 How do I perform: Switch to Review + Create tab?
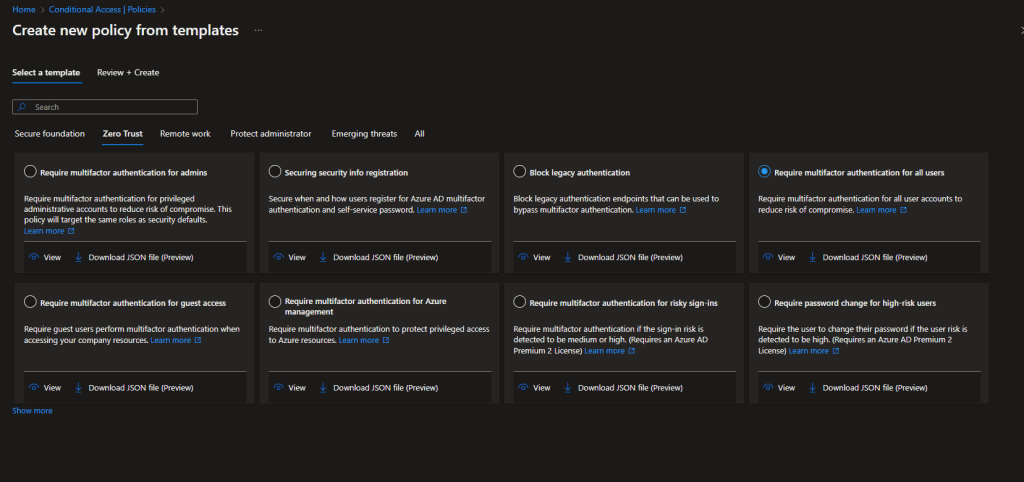(x=128, y=72)
